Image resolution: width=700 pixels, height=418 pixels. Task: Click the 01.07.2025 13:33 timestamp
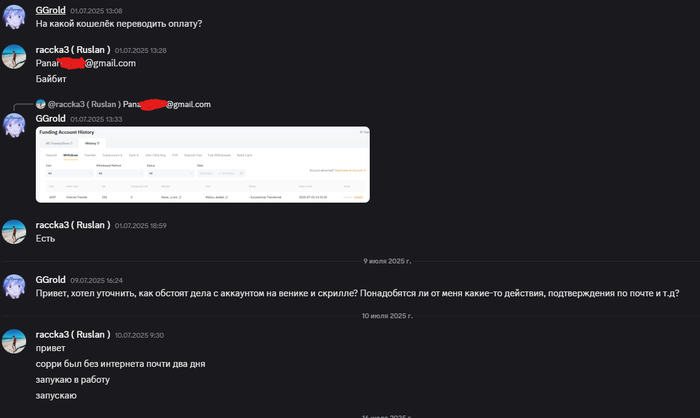tap(96, 119)
